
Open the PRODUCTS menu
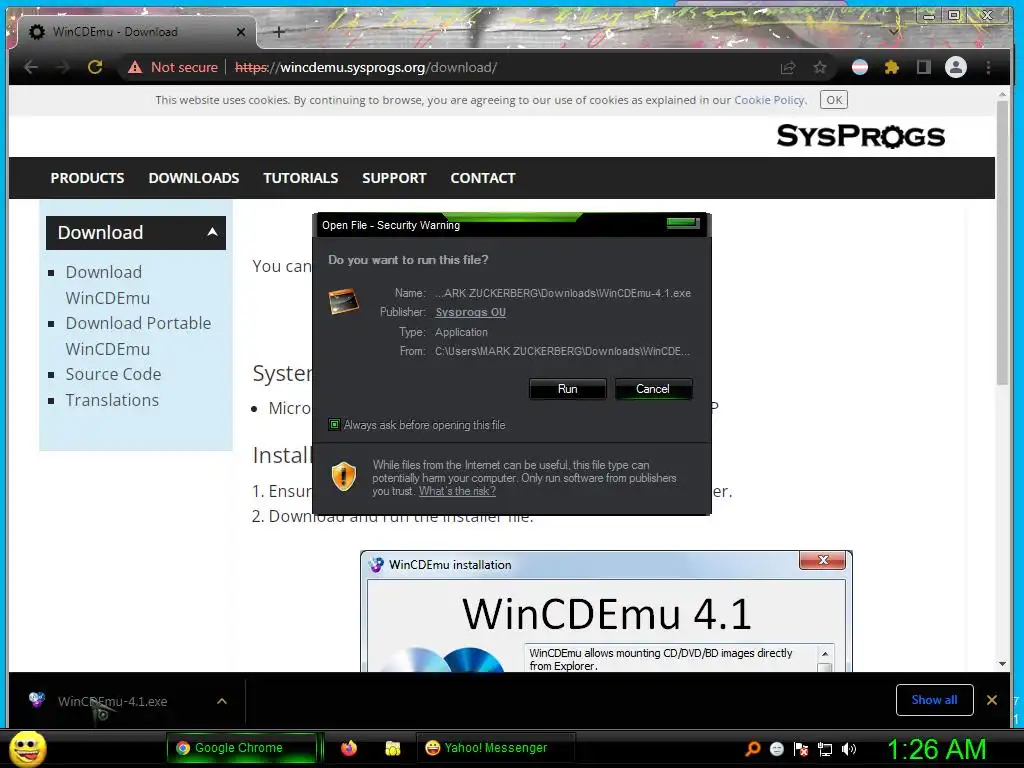(x=88, y=178)
